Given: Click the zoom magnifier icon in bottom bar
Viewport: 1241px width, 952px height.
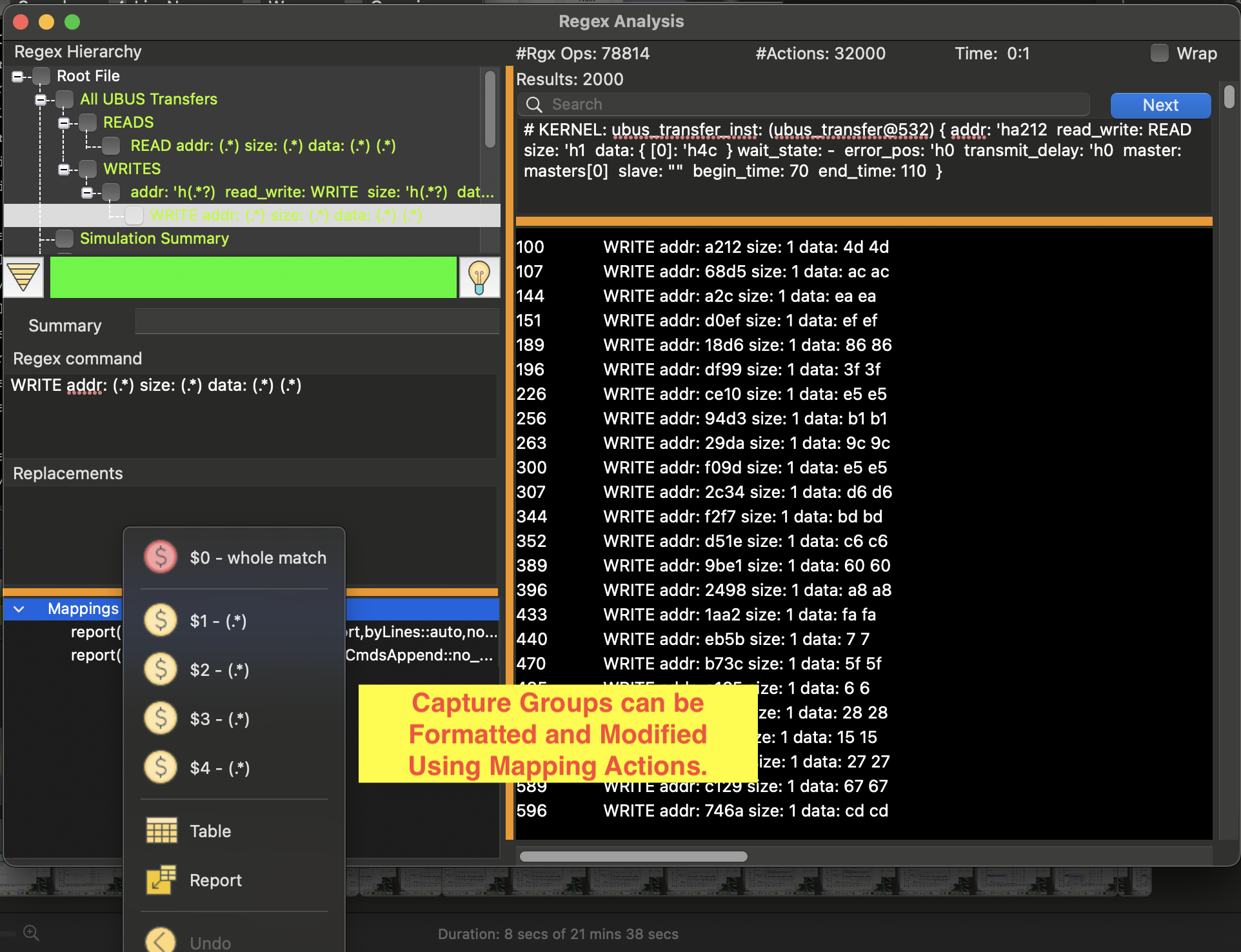Looking at the screenshot, I should click(x=31, y=933).
